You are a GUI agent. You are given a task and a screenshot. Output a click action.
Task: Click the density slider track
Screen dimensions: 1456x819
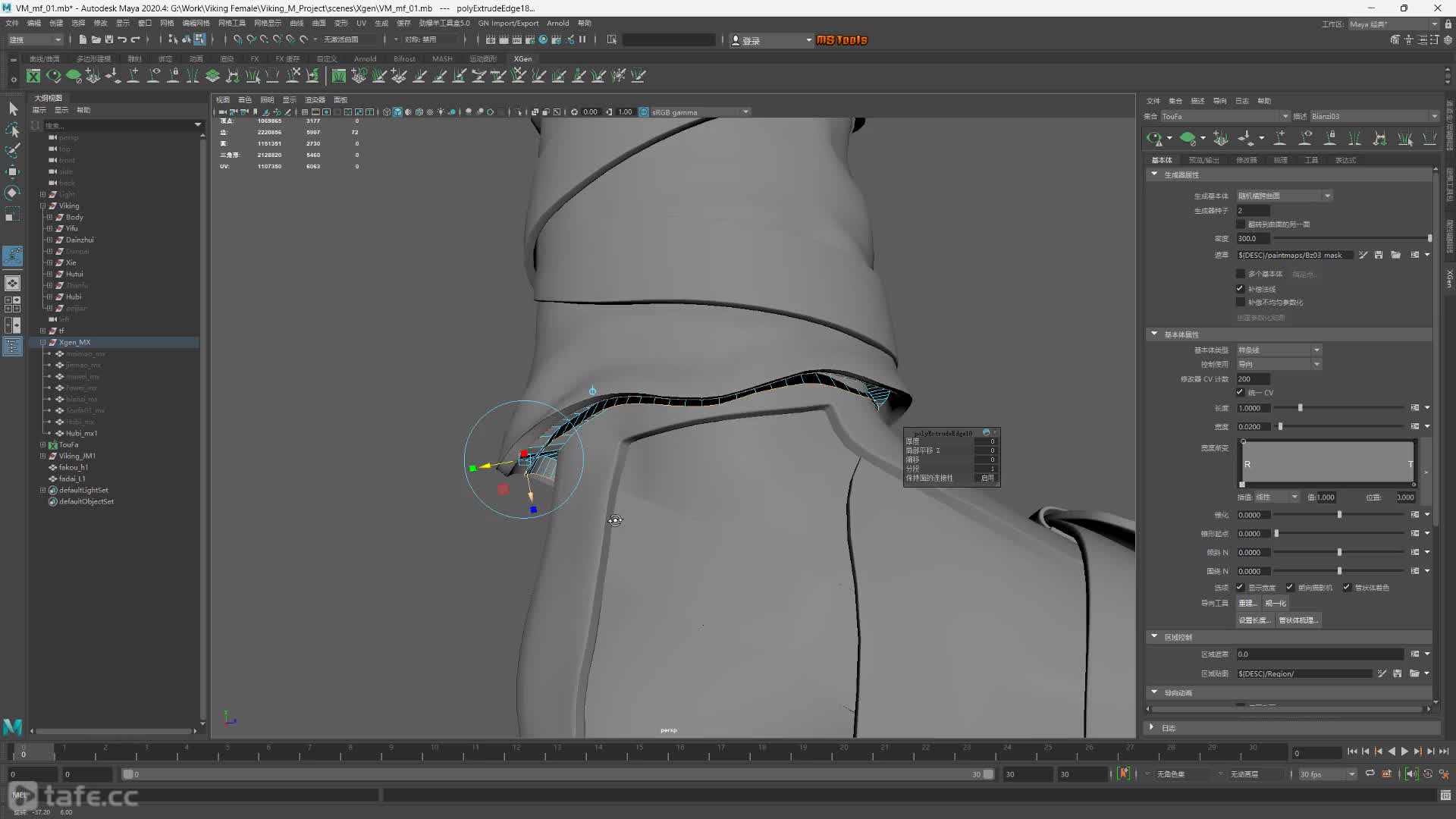pyautogui.click(x=1351, y=238)
